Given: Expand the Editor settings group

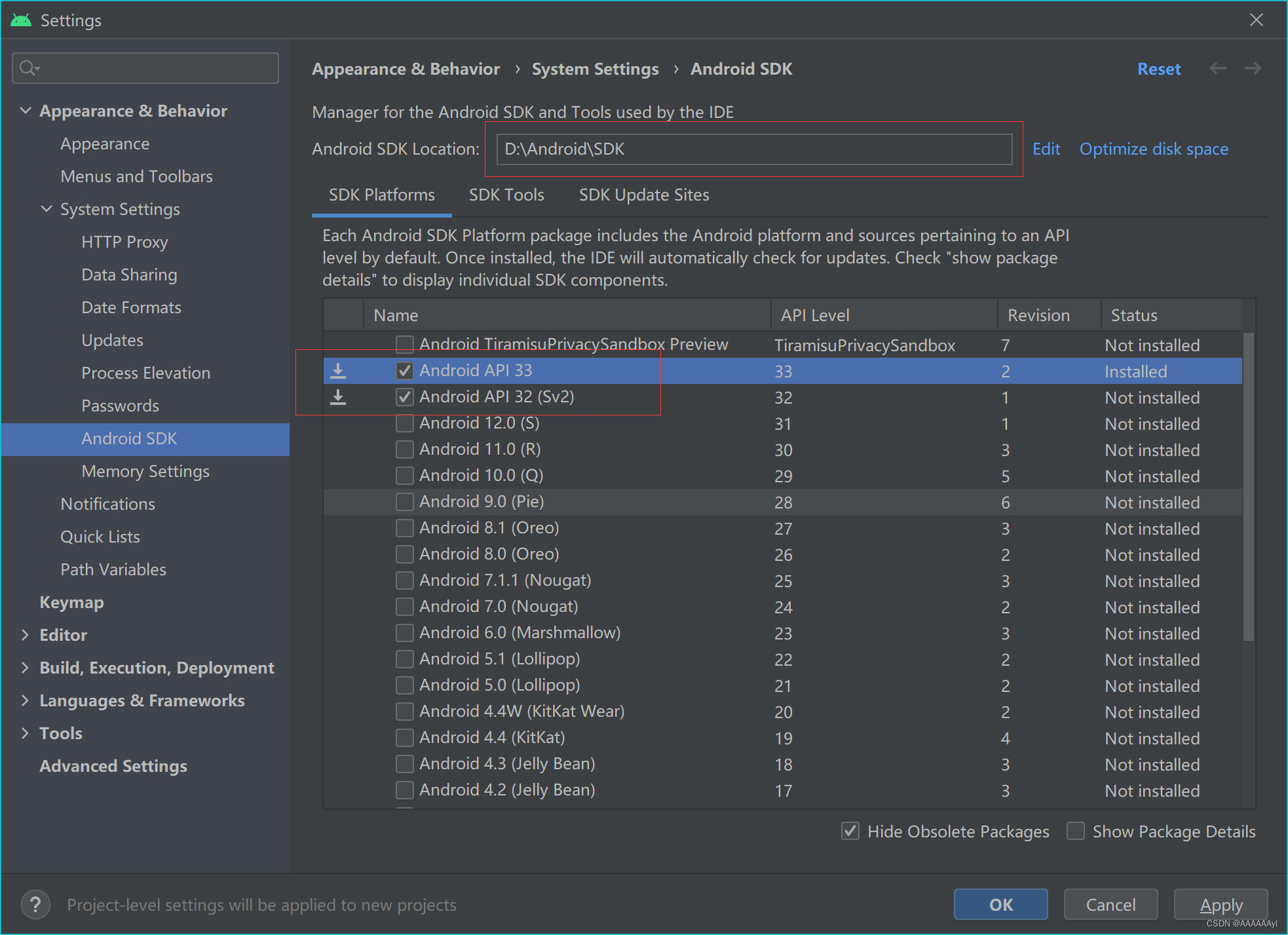Looking at the screenshot, I should pos(26,635).
